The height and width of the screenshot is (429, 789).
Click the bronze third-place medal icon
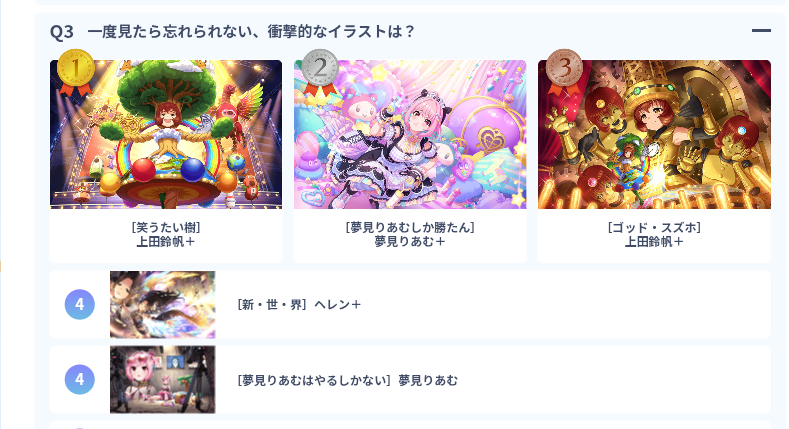(564, 71)
